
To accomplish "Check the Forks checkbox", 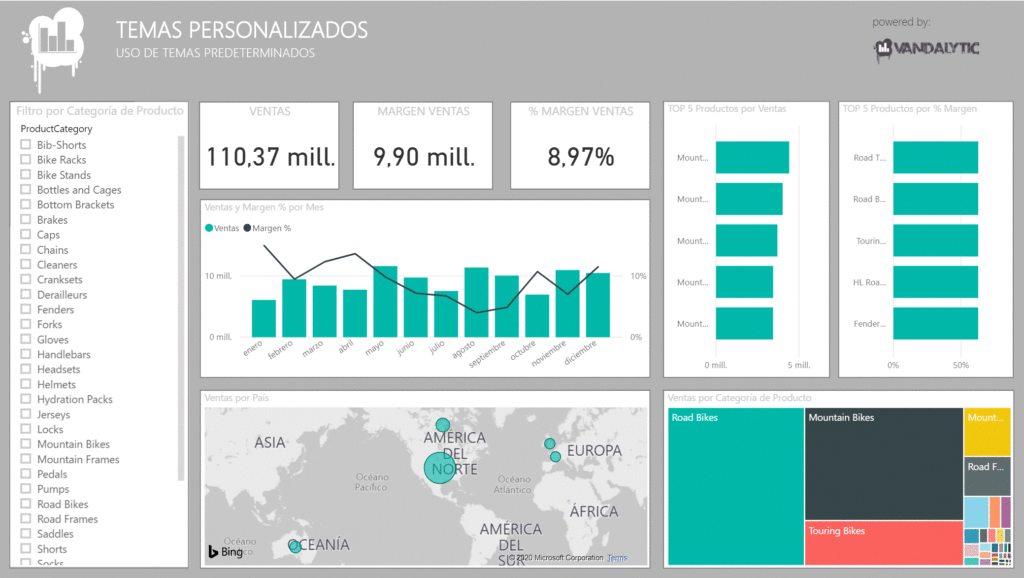I will [25, 325].
